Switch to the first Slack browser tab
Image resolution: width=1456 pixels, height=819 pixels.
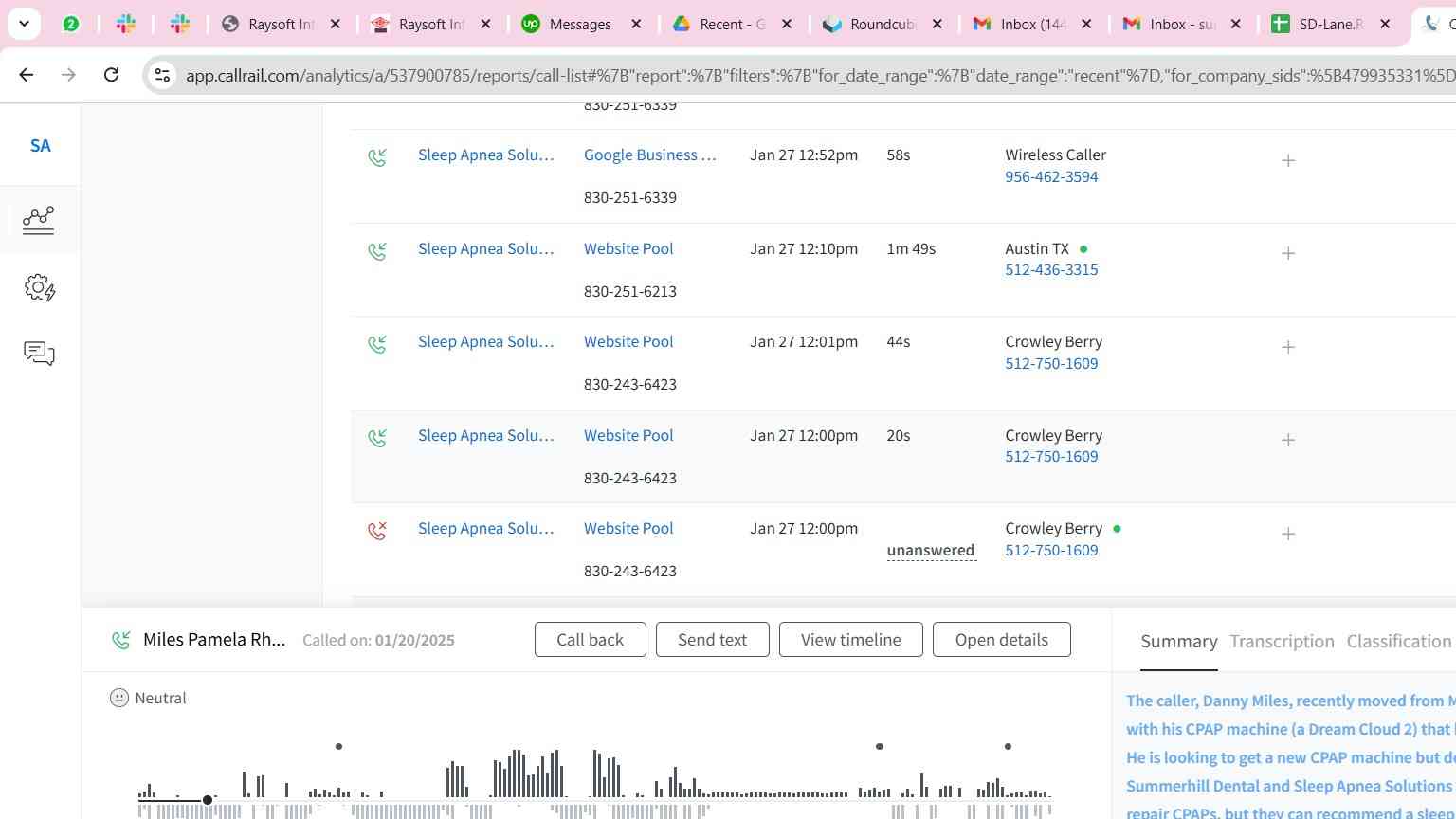pyautogui.click(x=126, y=24)
